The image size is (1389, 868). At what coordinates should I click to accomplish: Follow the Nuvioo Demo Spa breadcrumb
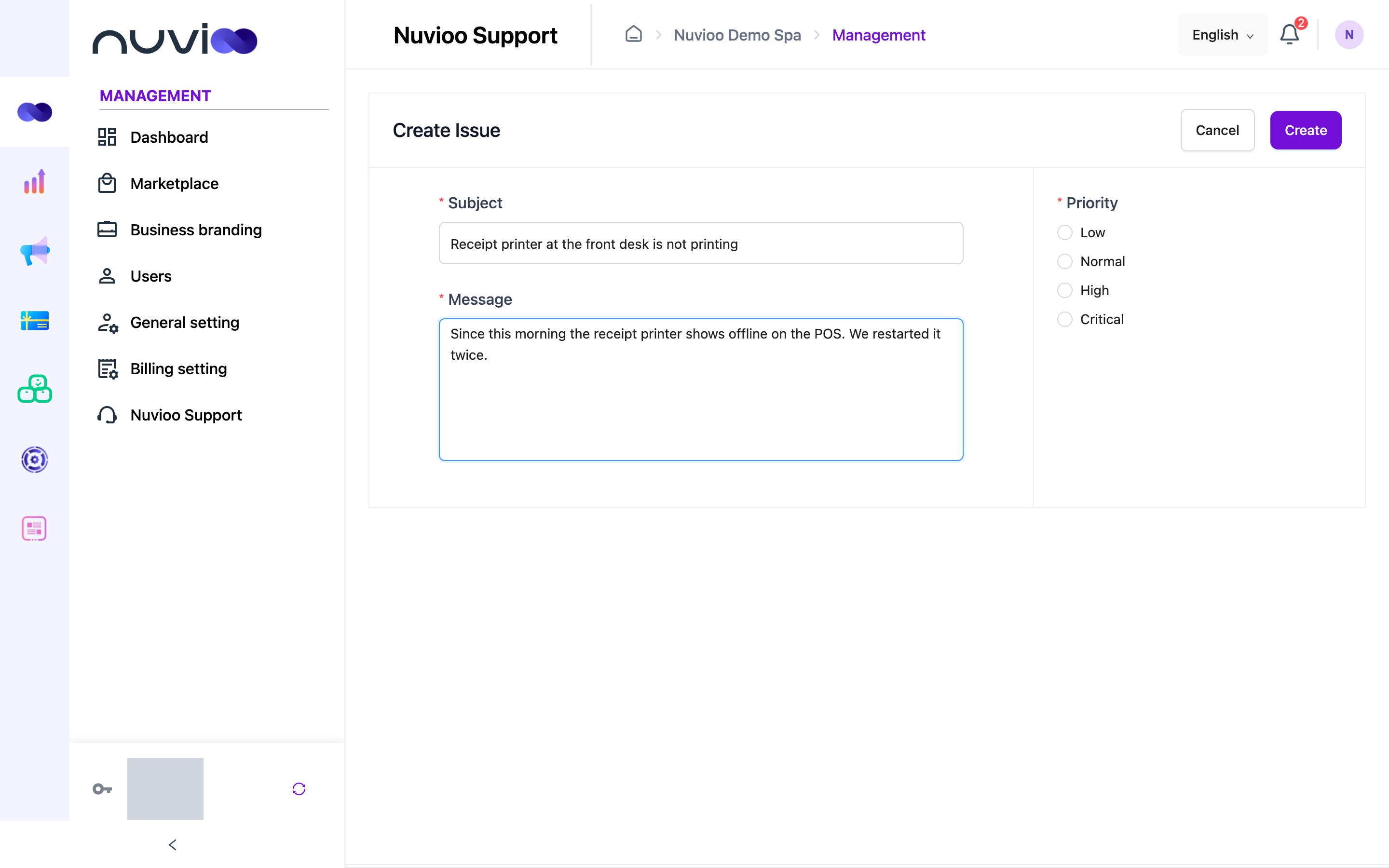[x=737, y=35]
